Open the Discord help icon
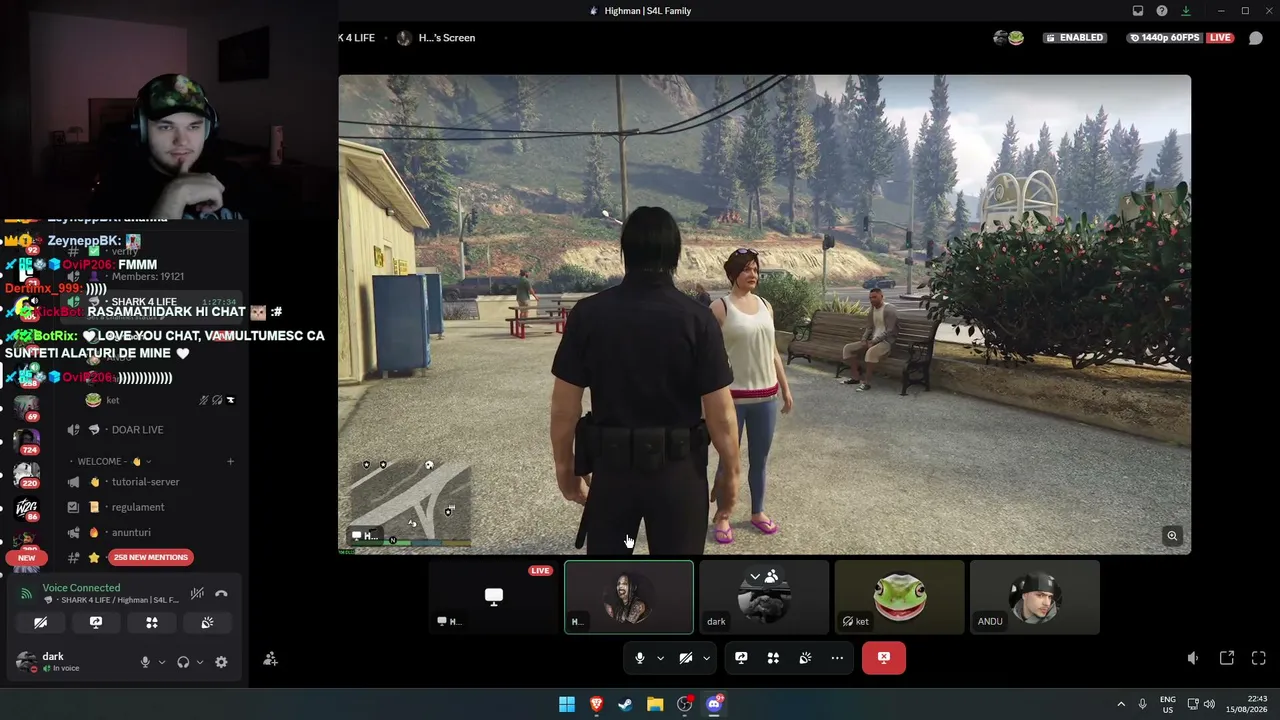This screenshot has width=1280, height=720. (x=1162, y=11)
